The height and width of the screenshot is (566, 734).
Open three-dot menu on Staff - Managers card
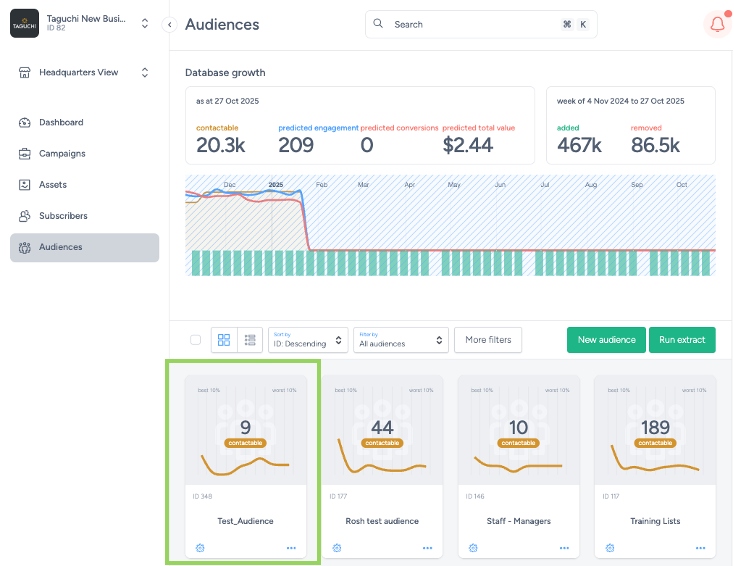coord(565,548)
